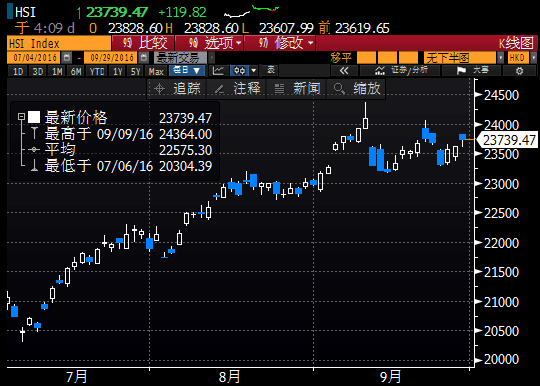Set range to 1M
540x386 pixels.
[x=57, y=71]
